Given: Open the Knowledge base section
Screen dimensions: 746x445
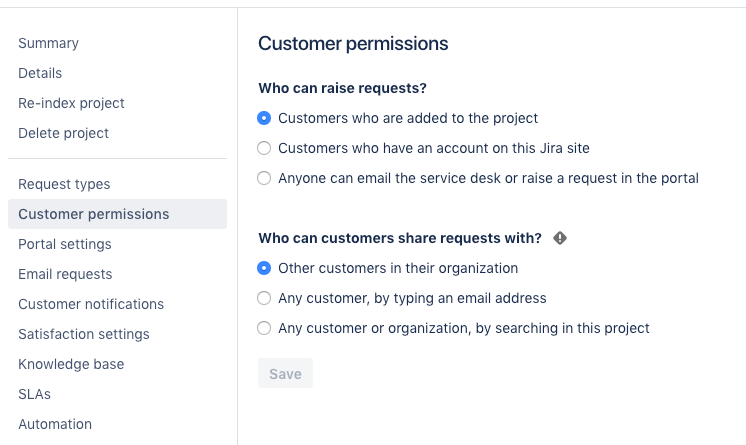Looking at the screenshot, I should point(71,364).
